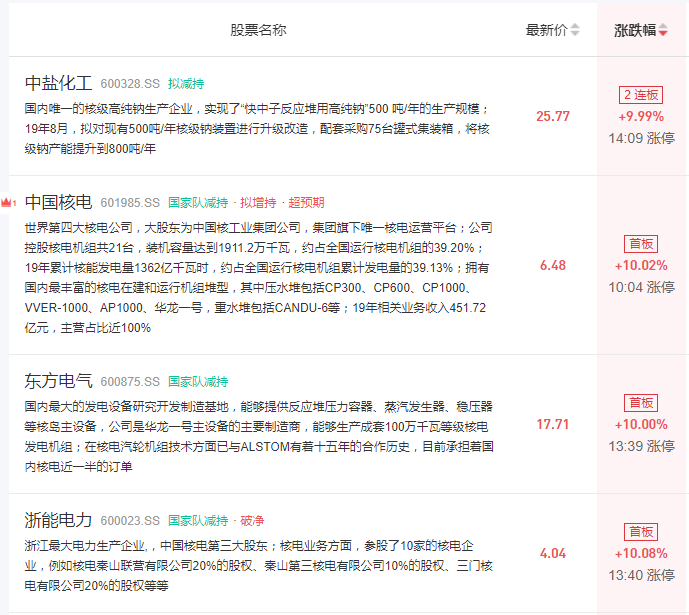Open stock 浙能电力

(58, 520)
